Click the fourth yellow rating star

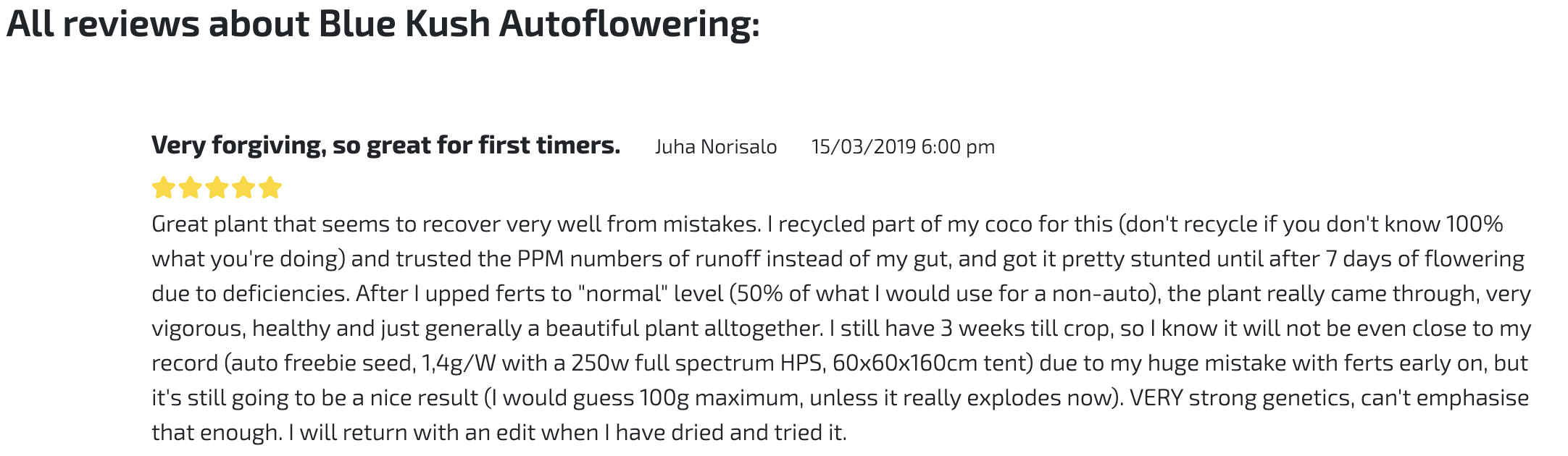click(x=243, y=188)
